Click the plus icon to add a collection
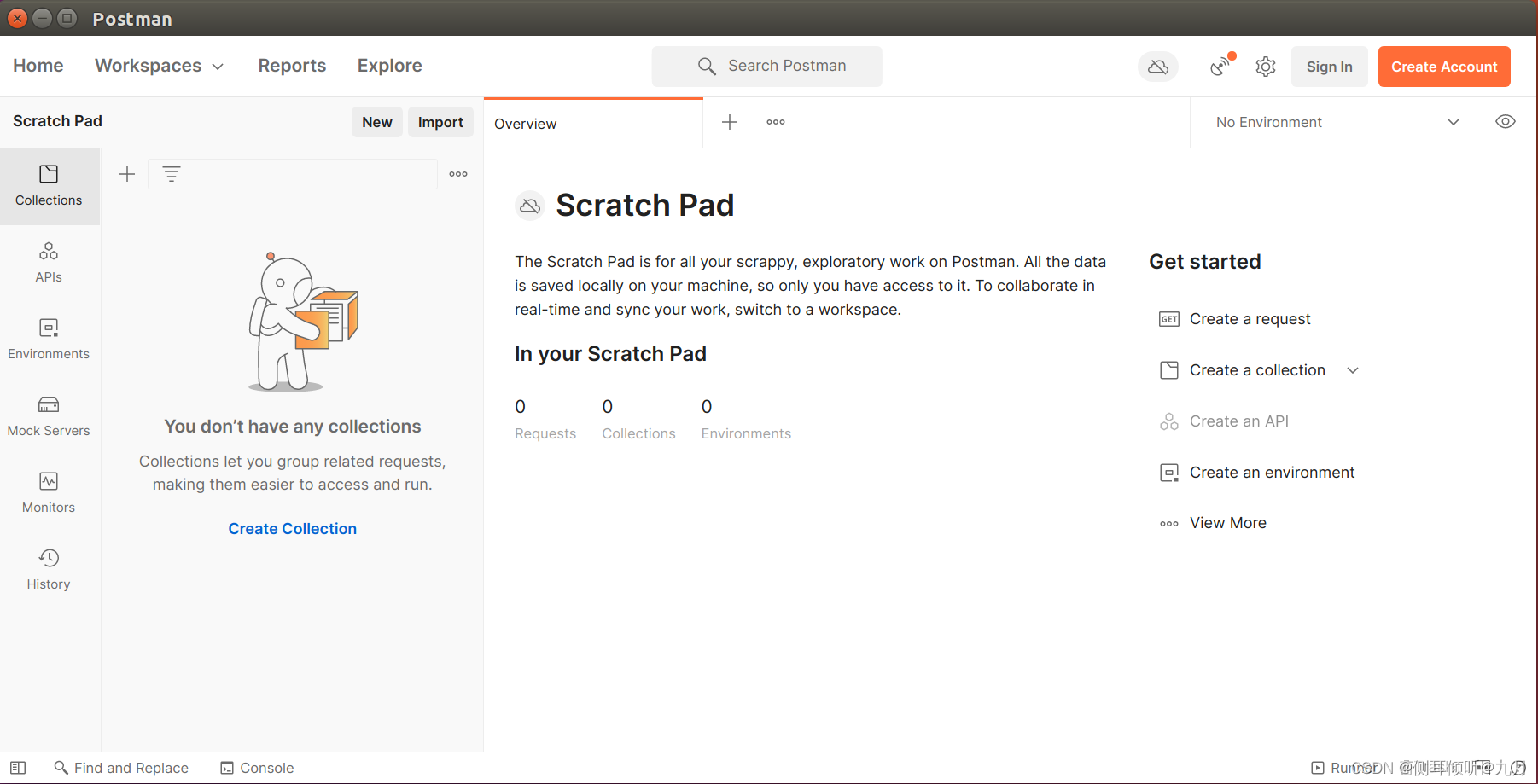 127,174
